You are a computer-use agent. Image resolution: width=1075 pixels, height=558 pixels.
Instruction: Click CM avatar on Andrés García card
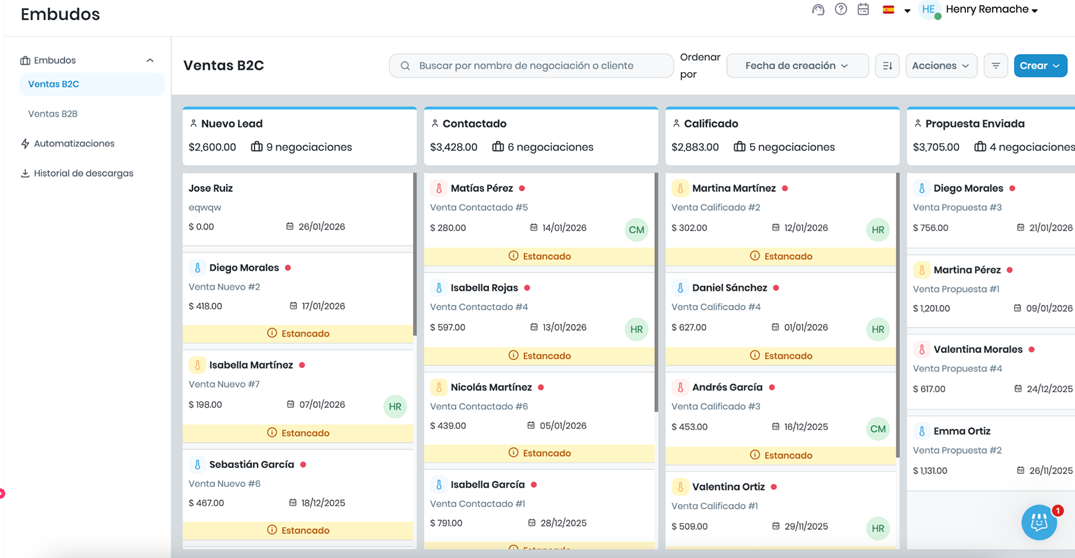[x=878, y=428]
